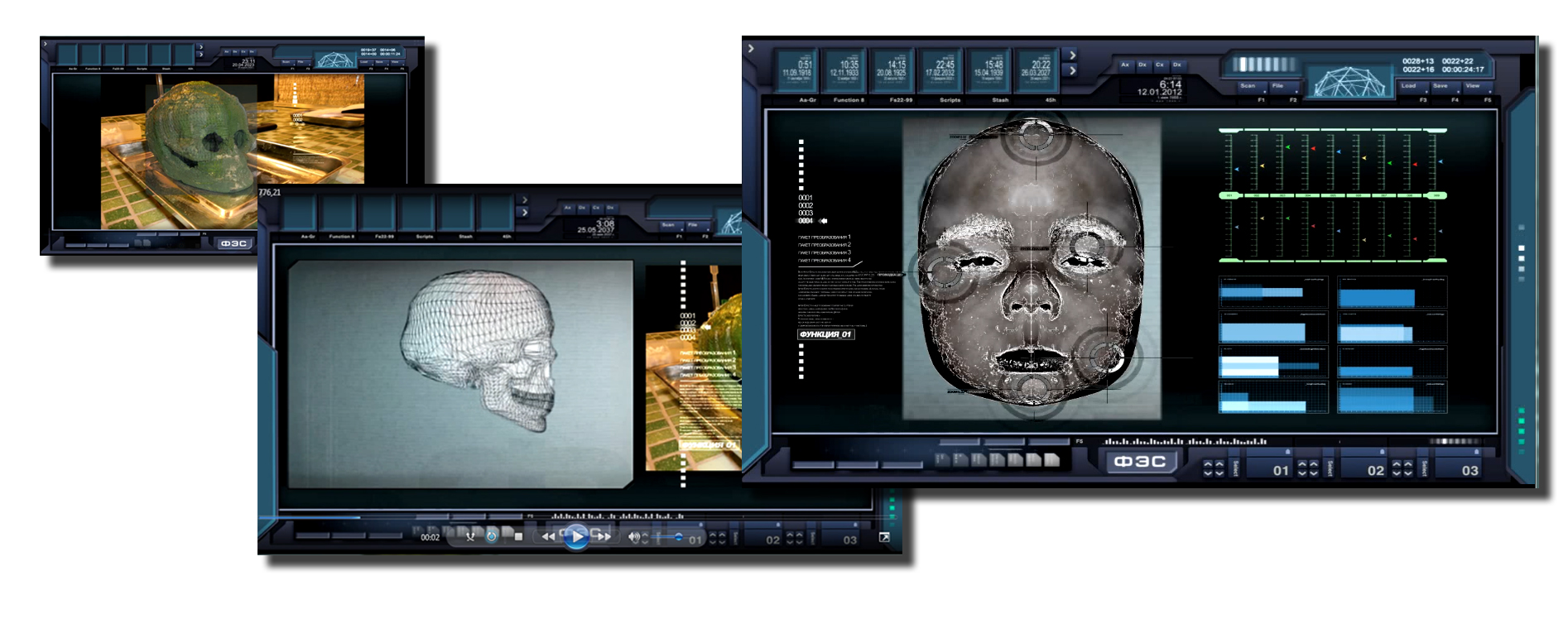The height and width of the screenshot is (619, 1568).
Task: Click the F1 label under Scan, right window
Action: 1261,100
